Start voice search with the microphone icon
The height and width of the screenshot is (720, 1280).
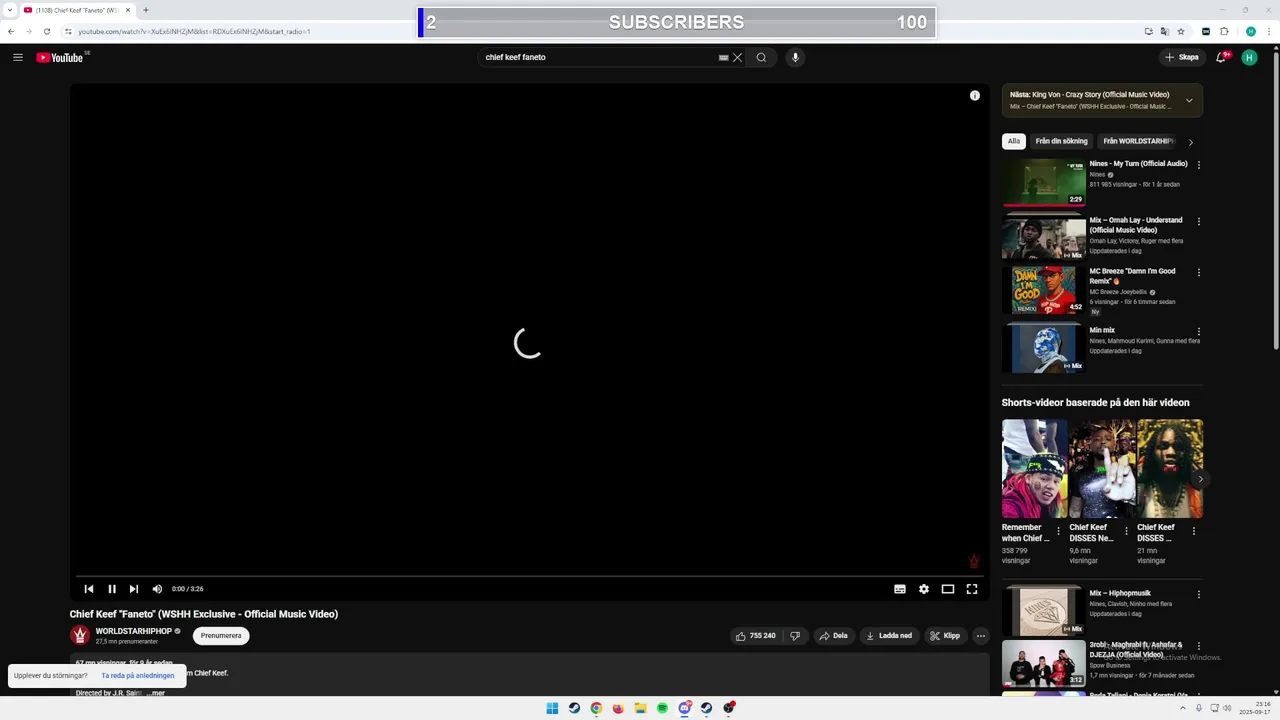pyautogui.click(x=796, y=57)
